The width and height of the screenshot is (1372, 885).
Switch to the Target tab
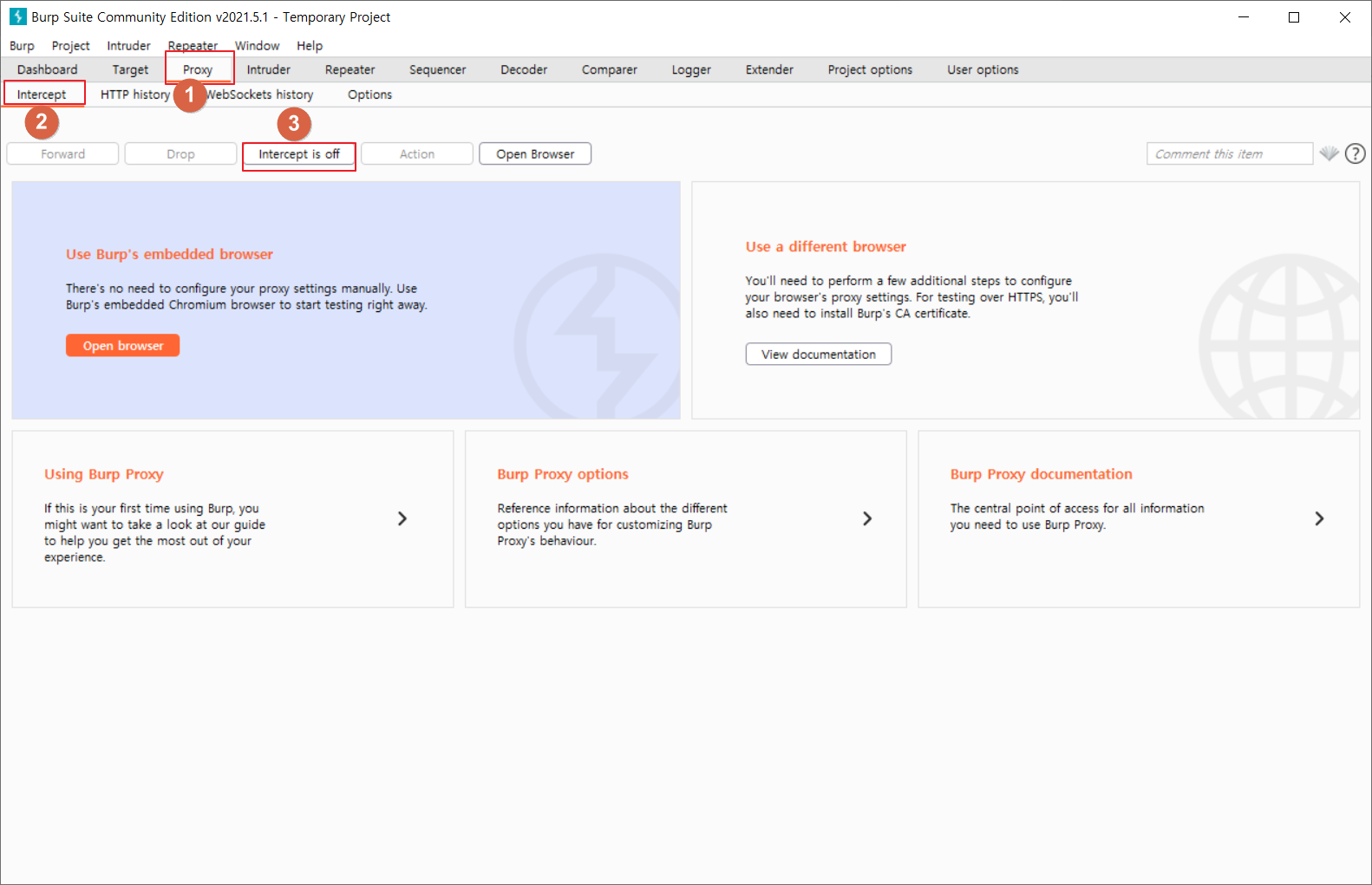130,69
